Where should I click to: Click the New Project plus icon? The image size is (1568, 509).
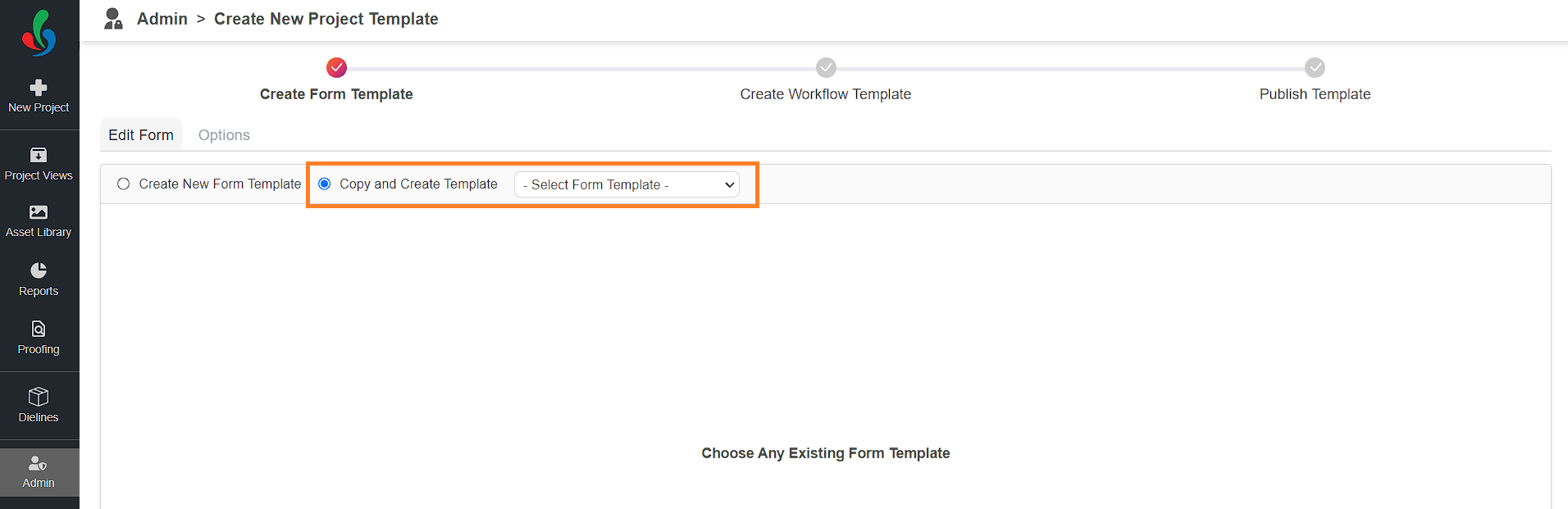pyautogui.click(x=39, y=88)
